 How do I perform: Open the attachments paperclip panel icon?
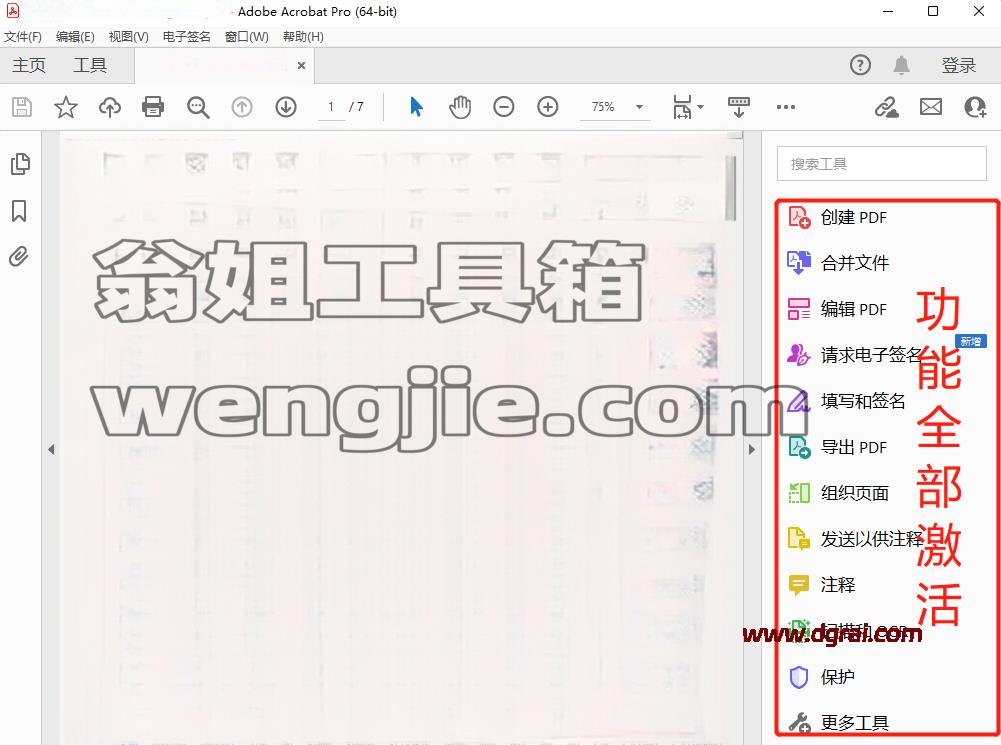19,257
